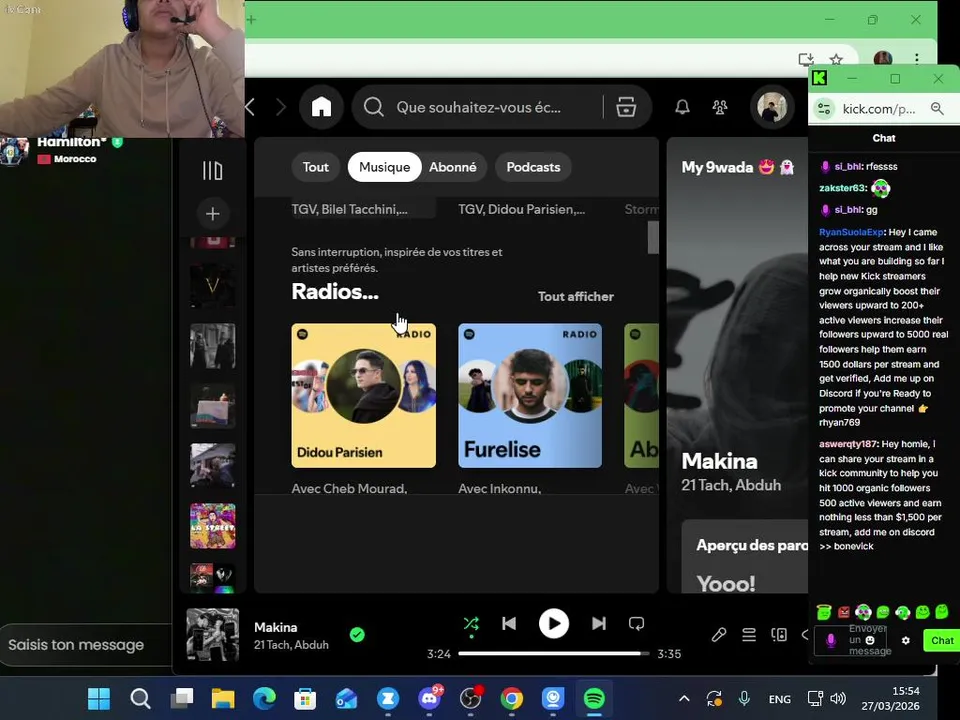Open Friend Activity icon

(x=720, y=107)
